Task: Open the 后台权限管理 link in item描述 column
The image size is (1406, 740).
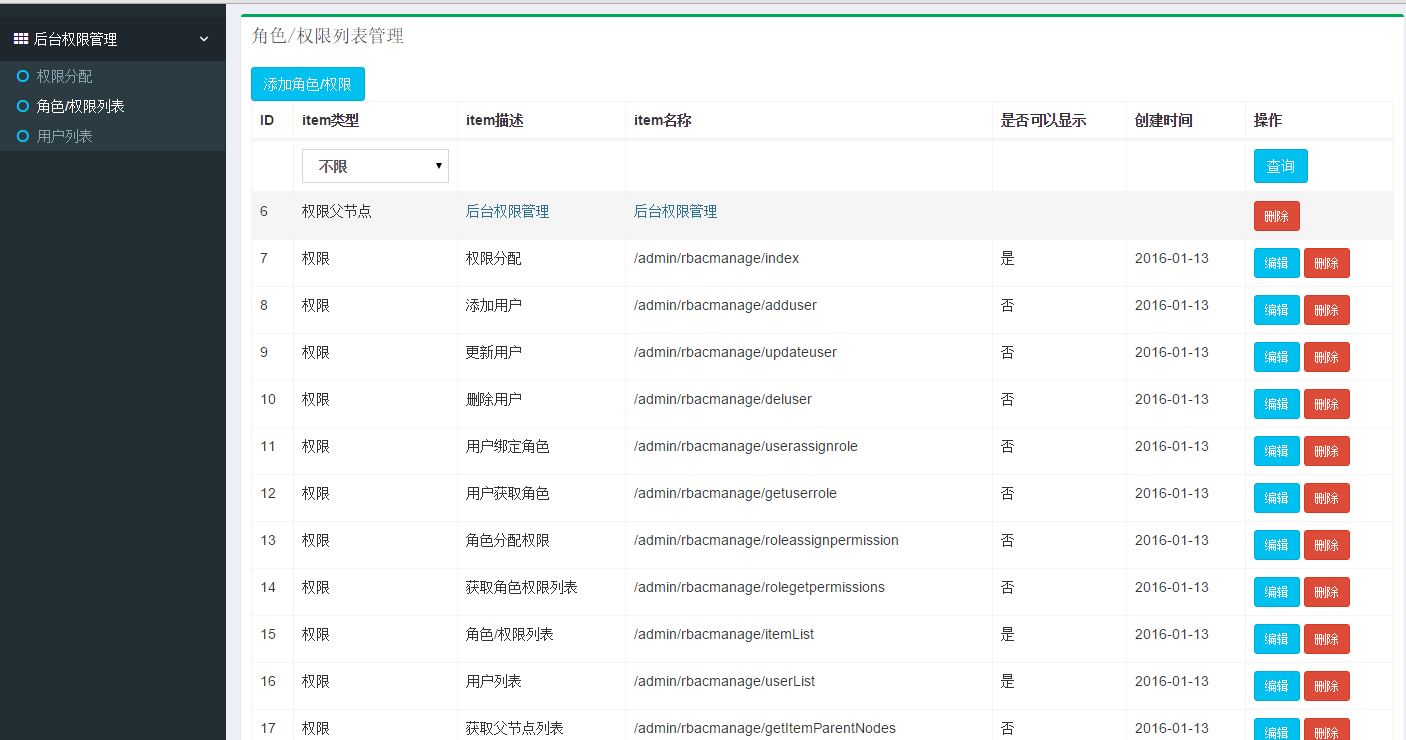Action: pyautogui.click(x=507, y=212)
